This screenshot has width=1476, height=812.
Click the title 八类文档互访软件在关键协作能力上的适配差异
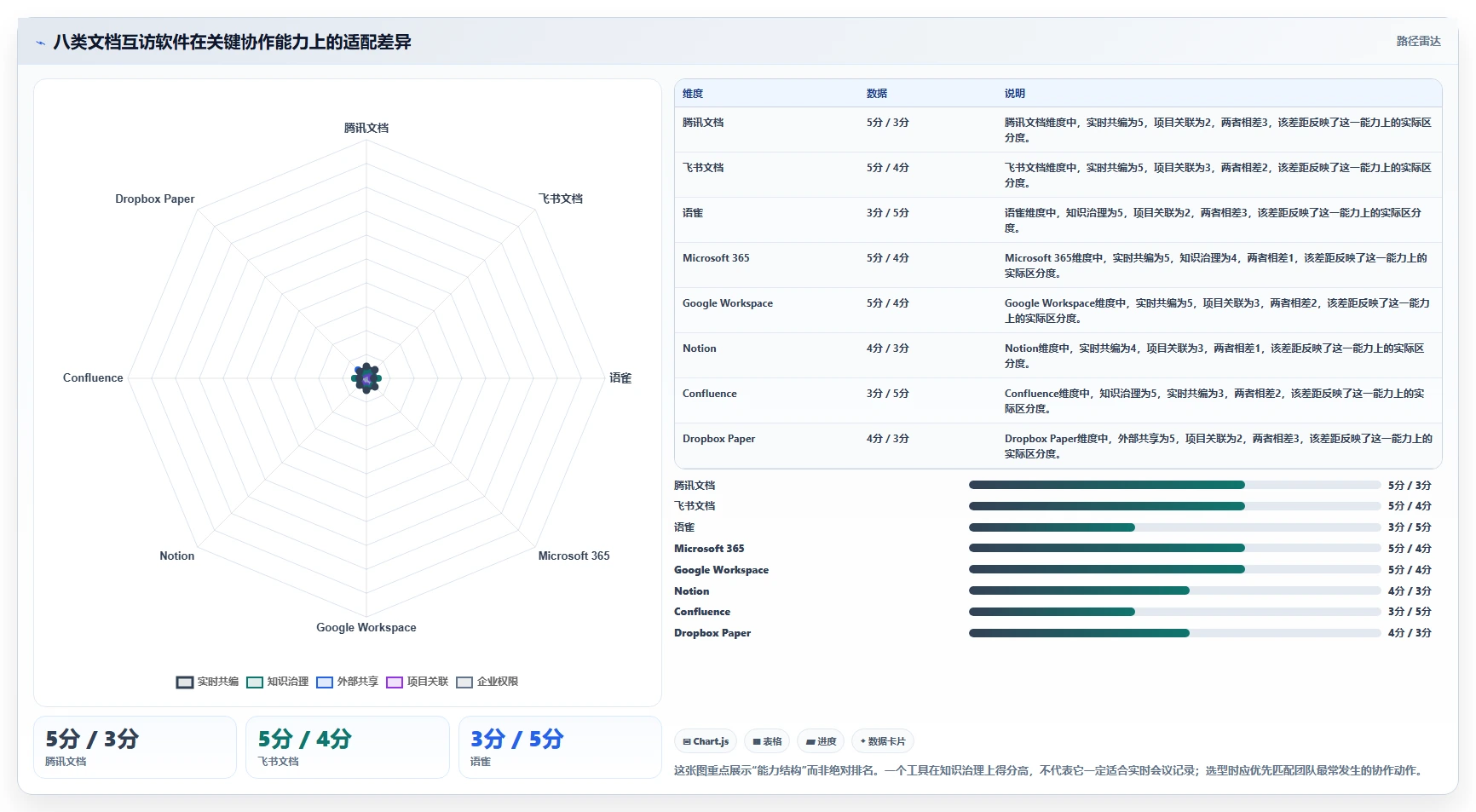(x=232, y=42)
